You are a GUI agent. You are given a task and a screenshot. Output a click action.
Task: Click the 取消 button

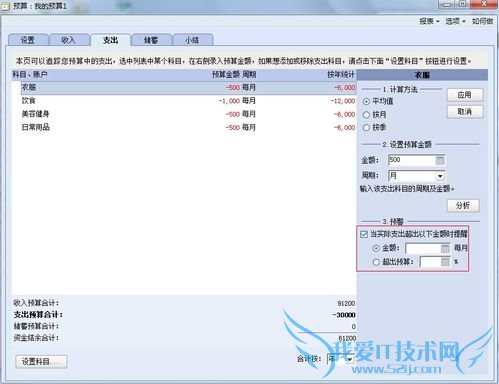tap(465, 112)
